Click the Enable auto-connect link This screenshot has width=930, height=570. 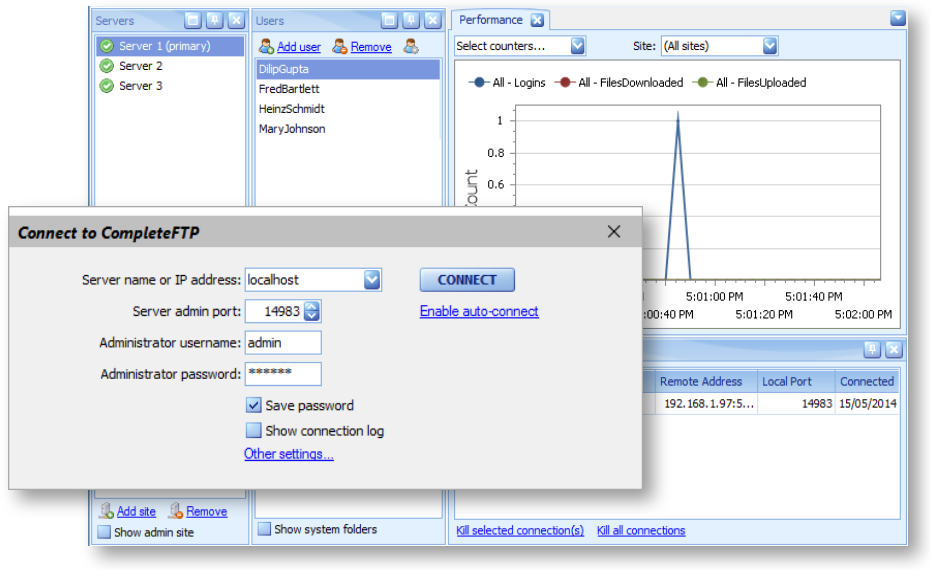click(479, 311)
